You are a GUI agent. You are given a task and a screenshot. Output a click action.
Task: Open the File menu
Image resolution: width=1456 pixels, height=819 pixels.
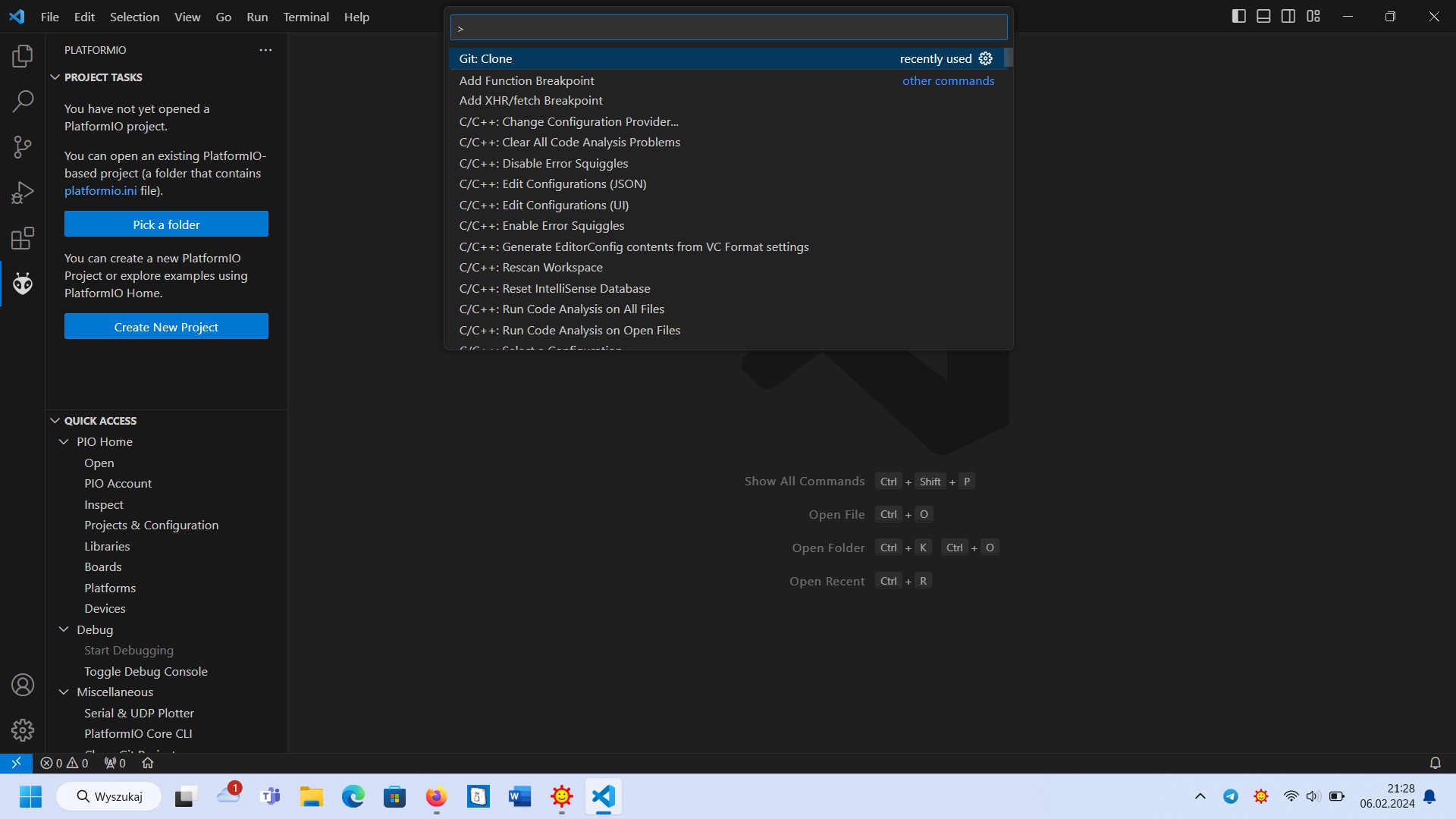(x=50, y=17)
